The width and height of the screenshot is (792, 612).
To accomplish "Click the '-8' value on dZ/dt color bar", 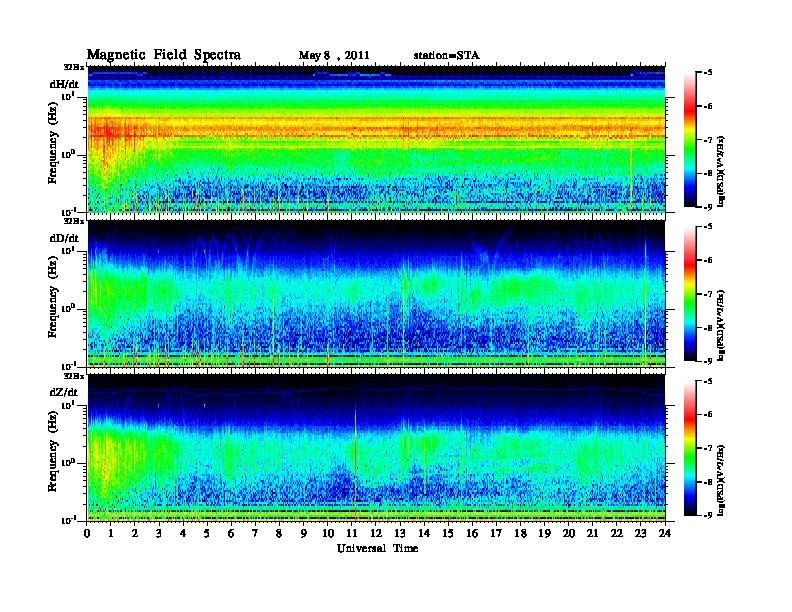I will point(707,482).
